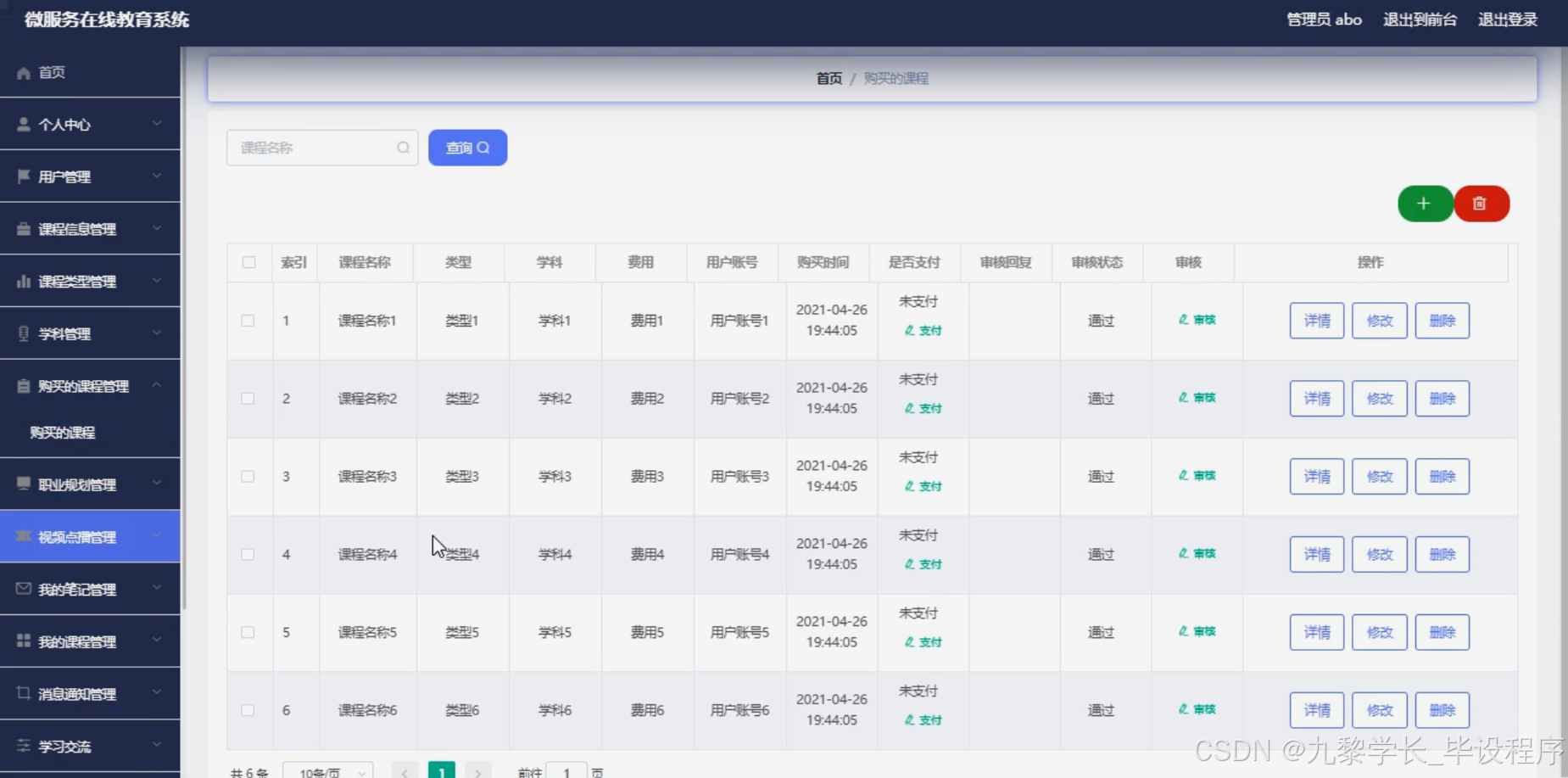1568x778 pixels.
Task: Click 首页 in the breadcrumb
Action: click(829, 78)
